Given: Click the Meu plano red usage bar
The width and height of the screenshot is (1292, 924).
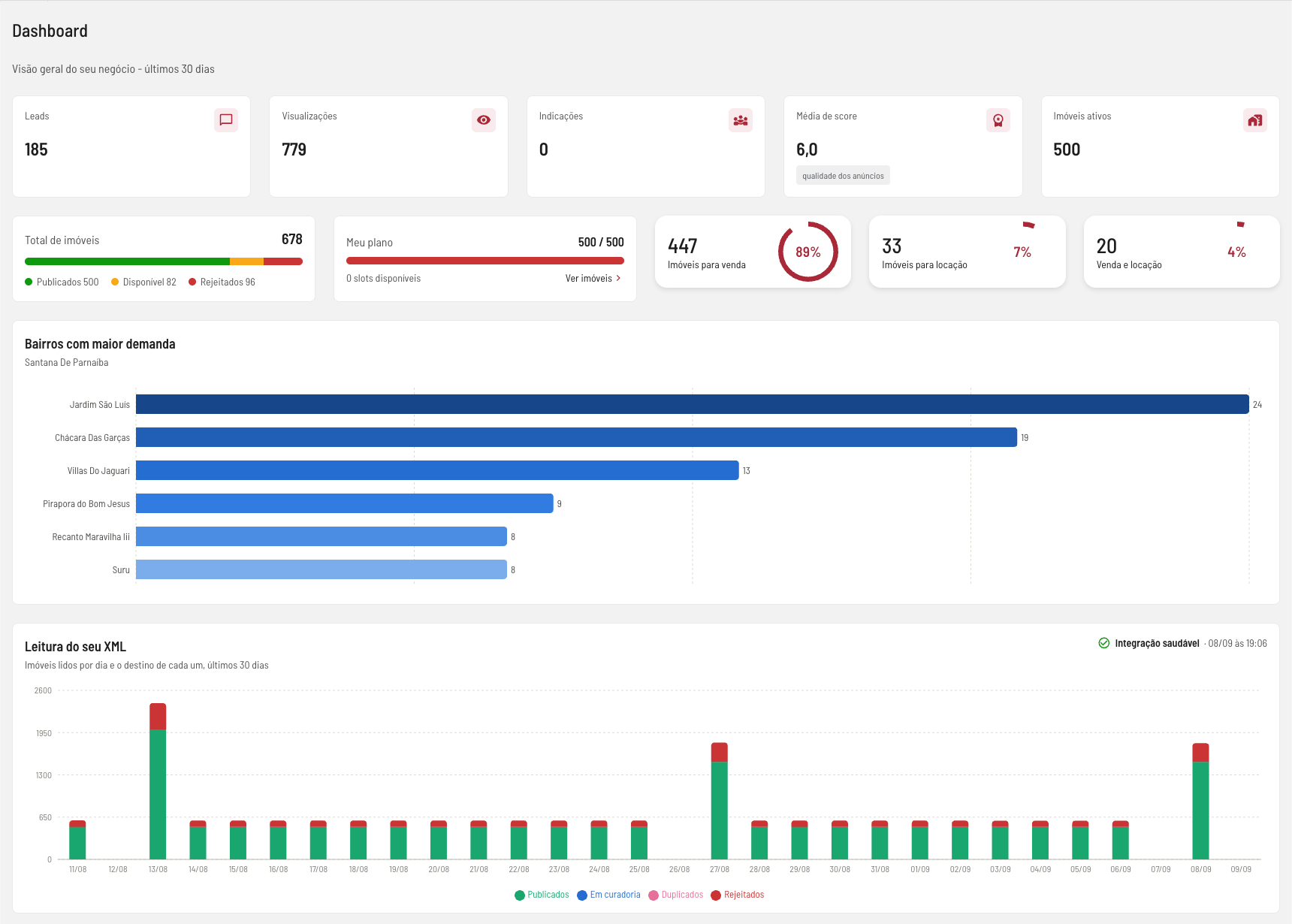Looking at the screenshot, I should [485, 261].
